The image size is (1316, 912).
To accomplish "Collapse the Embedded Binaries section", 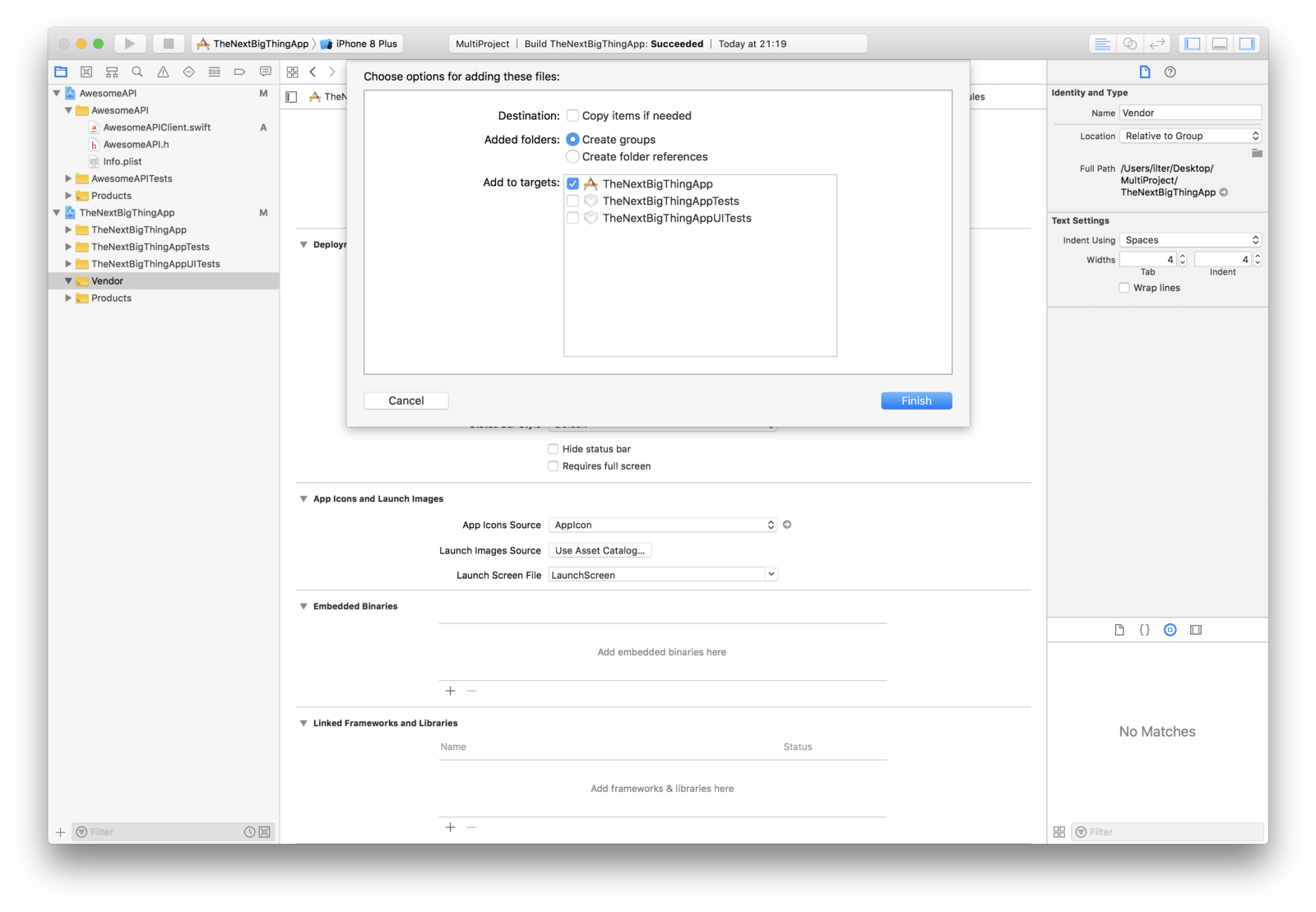I will click(304, 606).
